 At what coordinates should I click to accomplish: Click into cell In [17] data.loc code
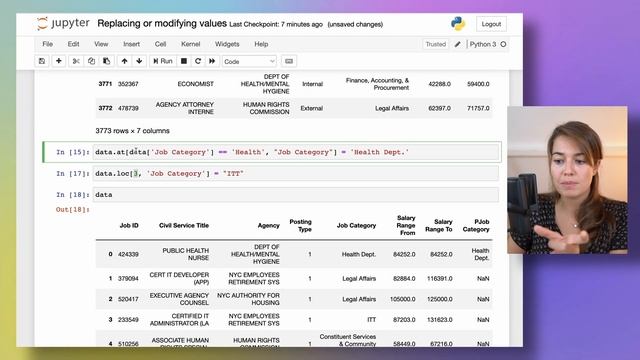tap(296, 173)
